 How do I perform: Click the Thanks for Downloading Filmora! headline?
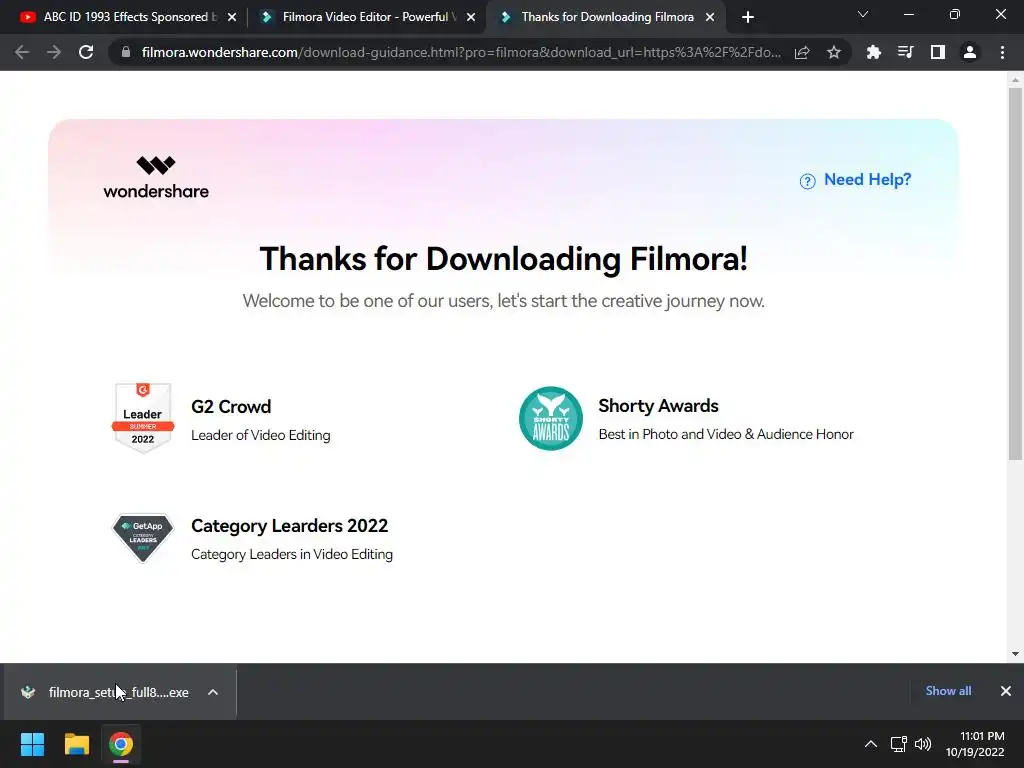click(504, 259)
